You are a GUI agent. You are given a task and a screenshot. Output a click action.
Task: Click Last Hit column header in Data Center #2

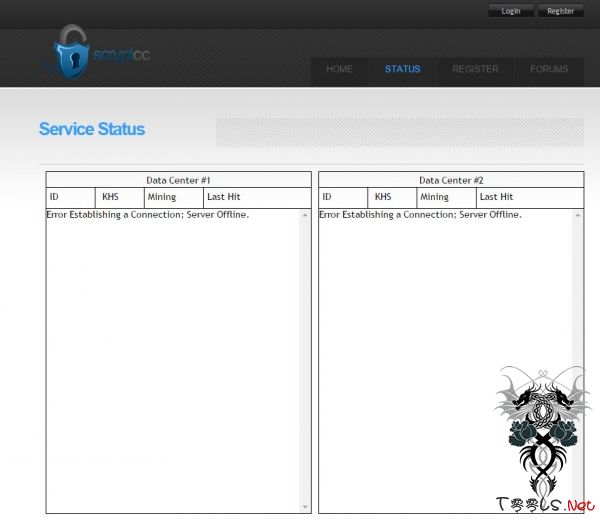[x=496, y=197]
